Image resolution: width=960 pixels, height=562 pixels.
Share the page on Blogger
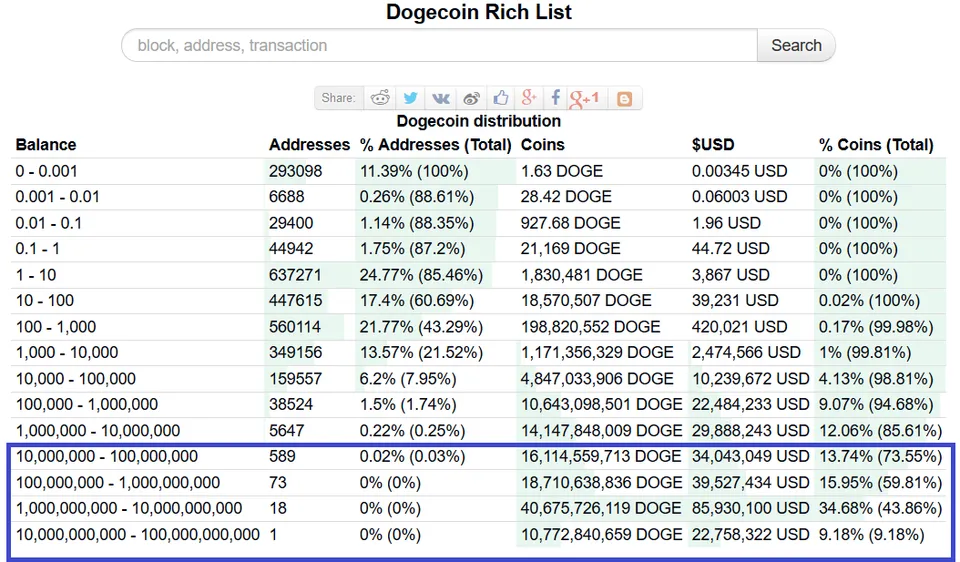pos(624,99)
